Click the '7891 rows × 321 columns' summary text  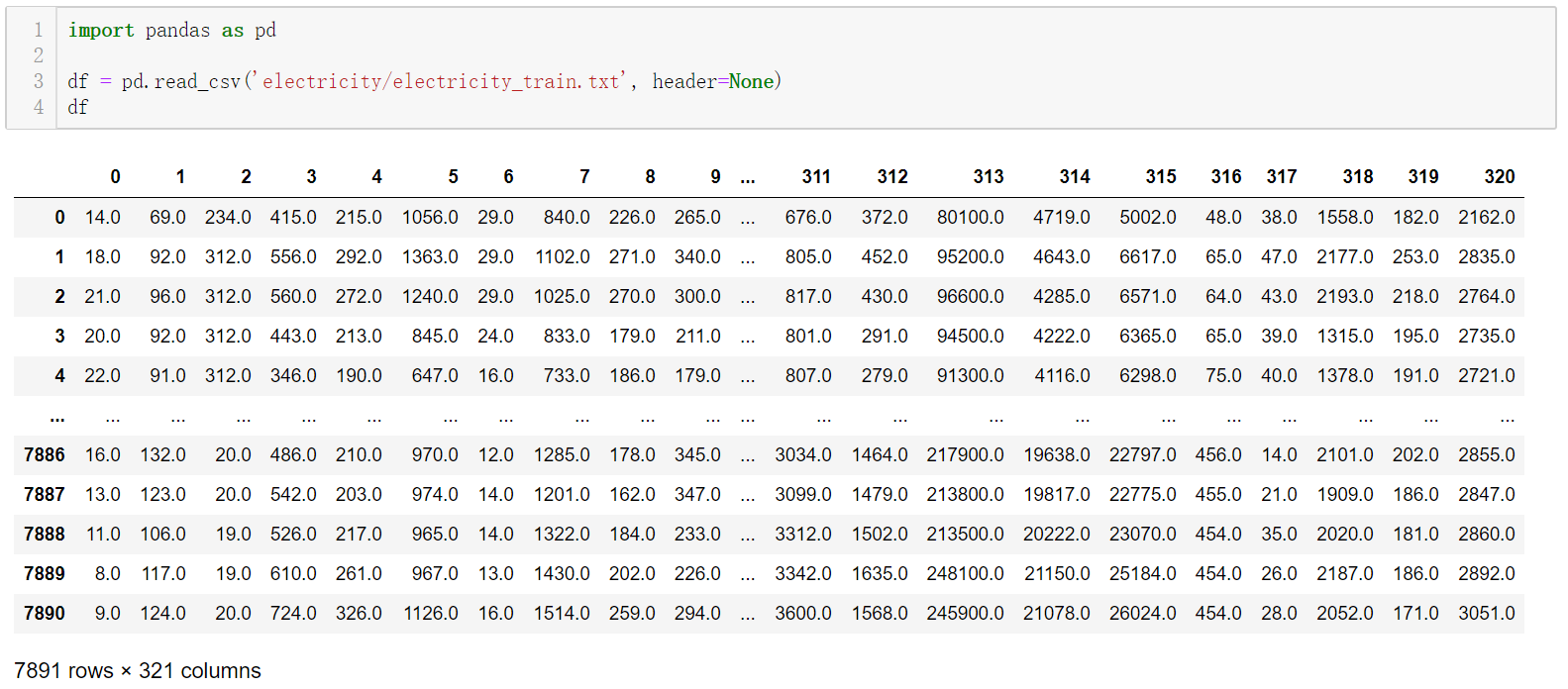click(x=138, y=670)
